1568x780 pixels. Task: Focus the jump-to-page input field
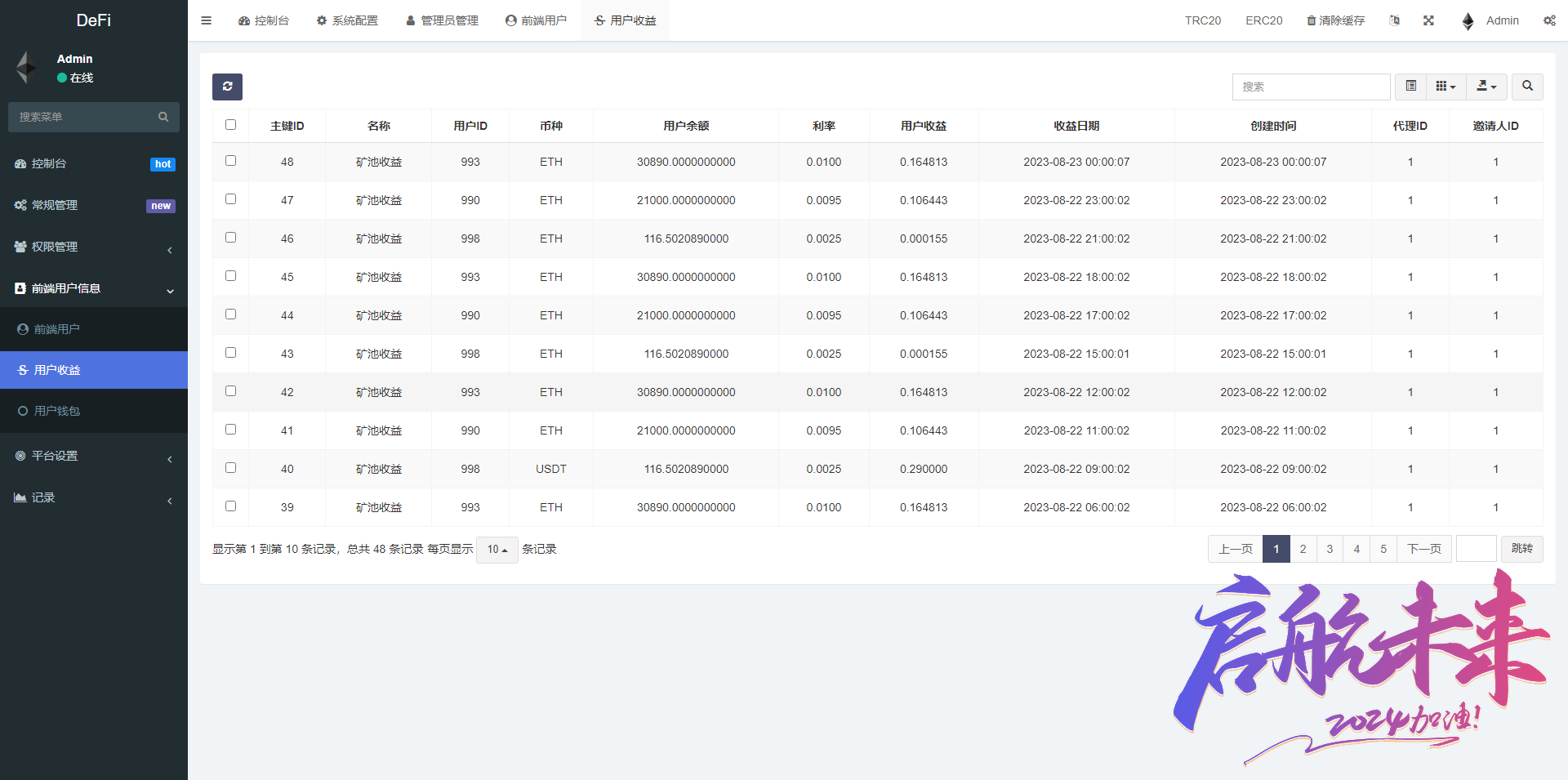click(1477, 549)
